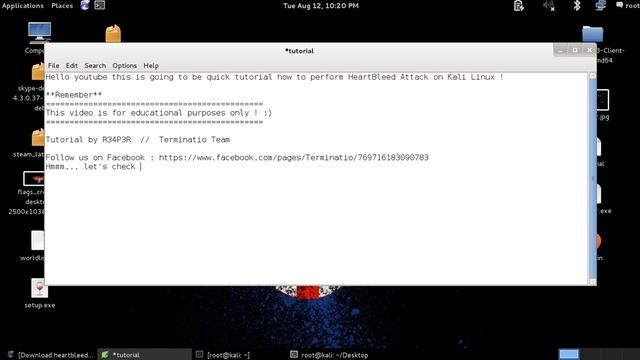640x360 pixels.
Task: Open the Help menu
Action: [x=151, y=66]
